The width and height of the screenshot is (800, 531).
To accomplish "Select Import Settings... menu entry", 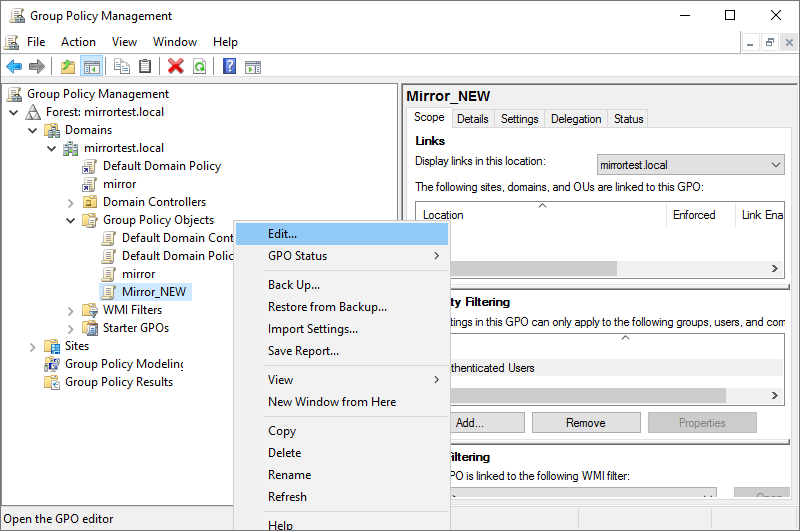I will pyautogui.click(x=342, y=328).
